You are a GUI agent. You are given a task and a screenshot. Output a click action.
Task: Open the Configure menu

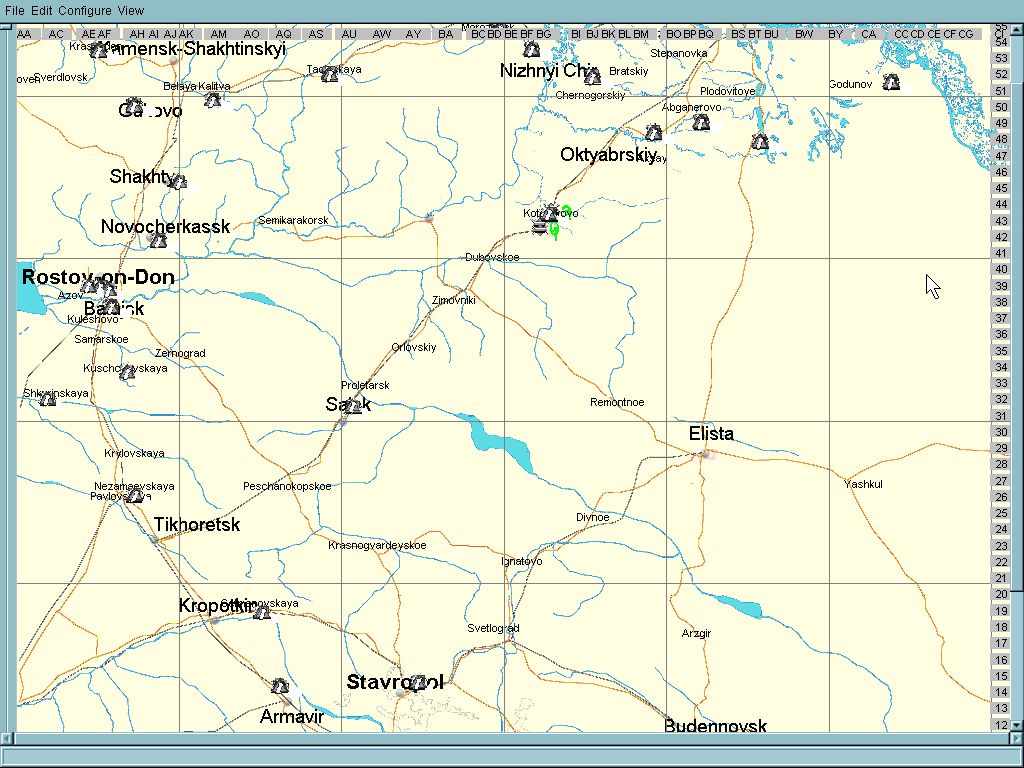(x=85, y=10)
